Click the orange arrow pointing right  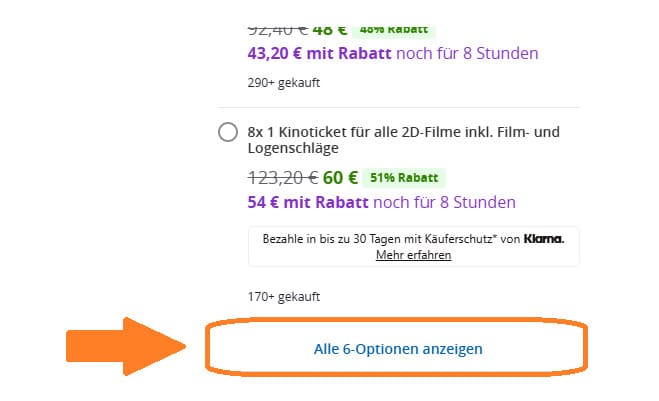coord(126,346)
